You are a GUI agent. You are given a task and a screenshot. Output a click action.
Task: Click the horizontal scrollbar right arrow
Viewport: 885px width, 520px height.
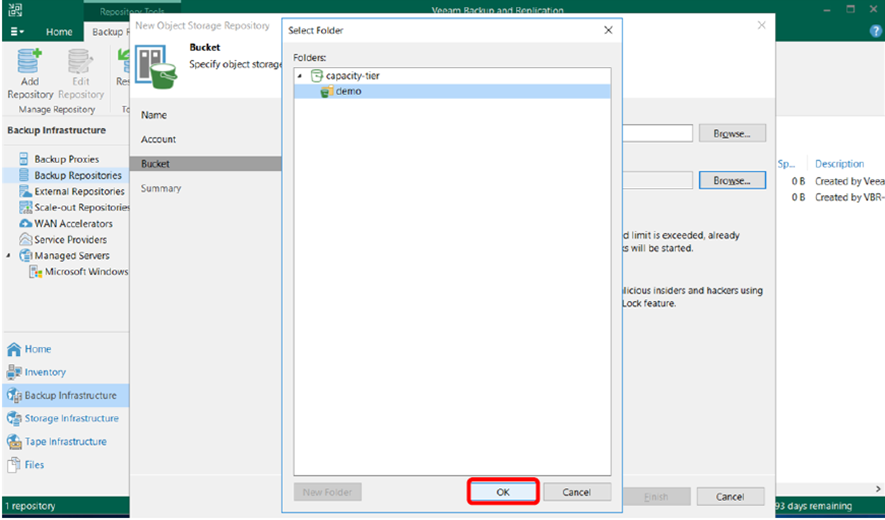878,489
